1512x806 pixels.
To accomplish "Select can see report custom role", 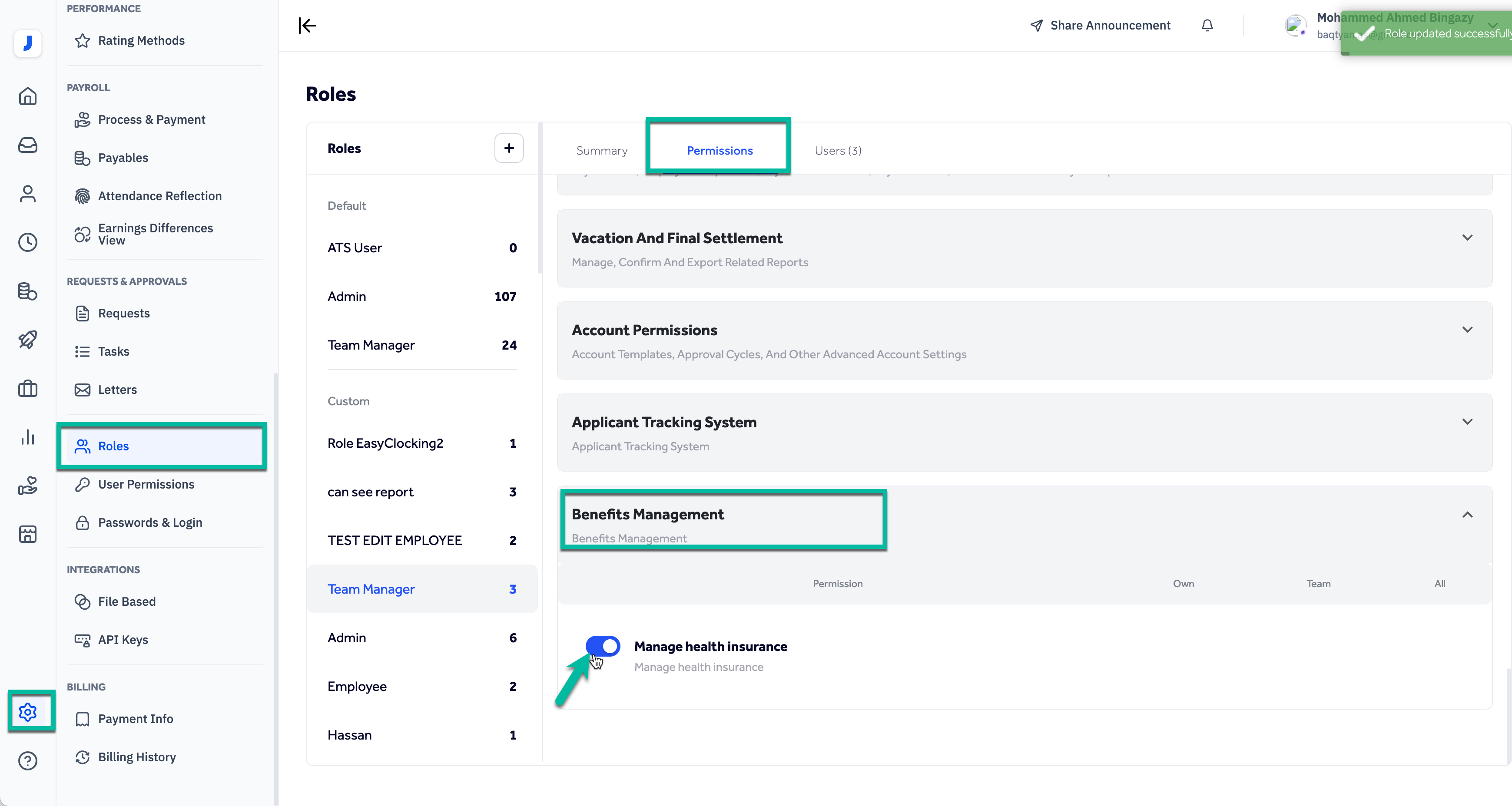I will pyautogui.click(x=371, y=491).
